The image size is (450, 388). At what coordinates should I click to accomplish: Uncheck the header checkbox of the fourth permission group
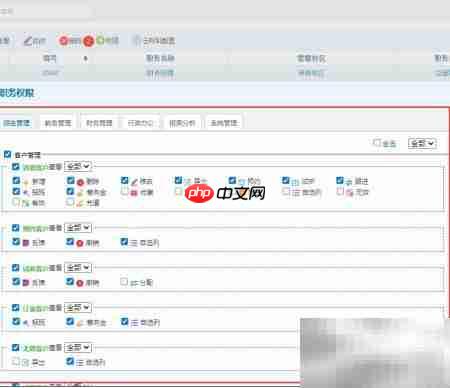pos(15,308)
